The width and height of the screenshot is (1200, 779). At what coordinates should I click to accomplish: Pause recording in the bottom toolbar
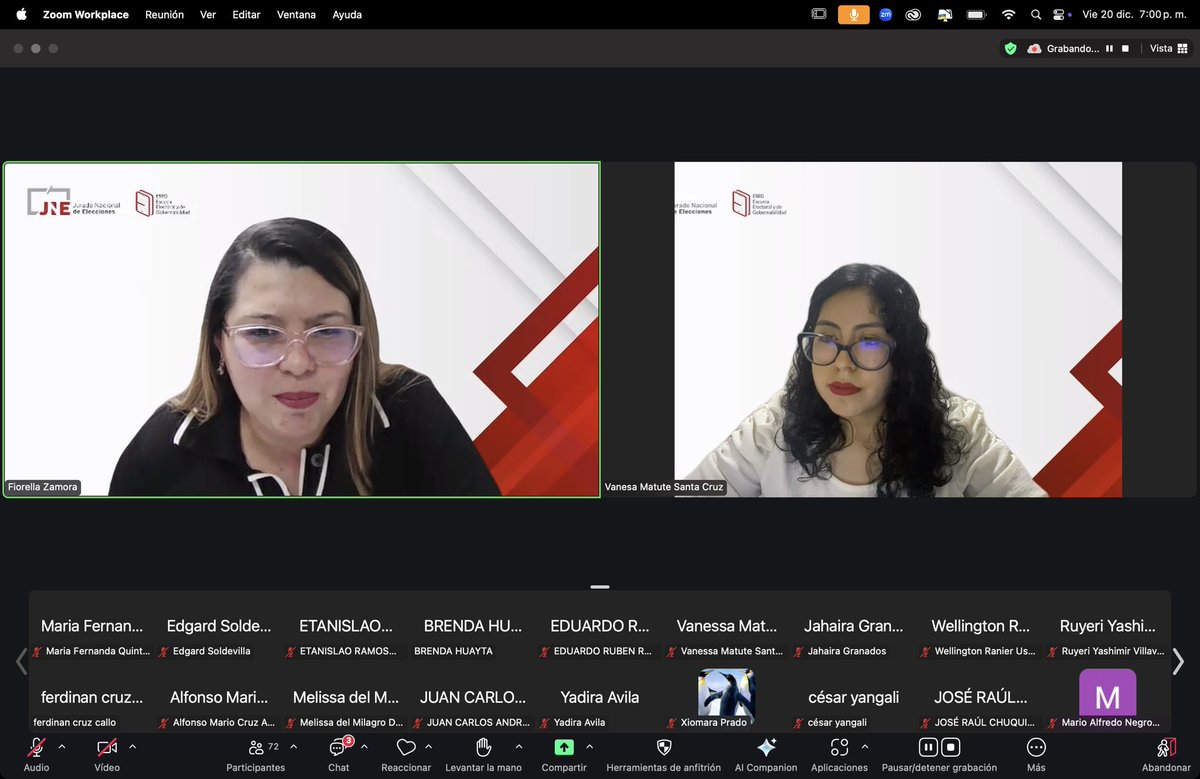point(927,747)
